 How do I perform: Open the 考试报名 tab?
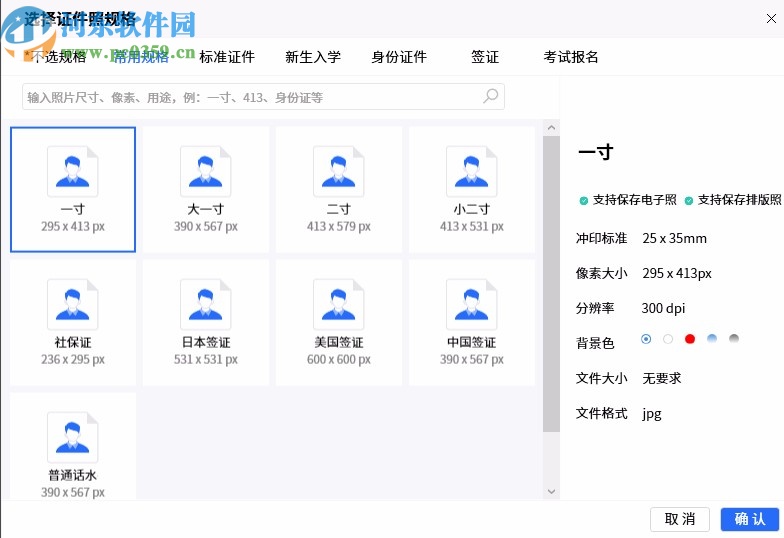571,57
